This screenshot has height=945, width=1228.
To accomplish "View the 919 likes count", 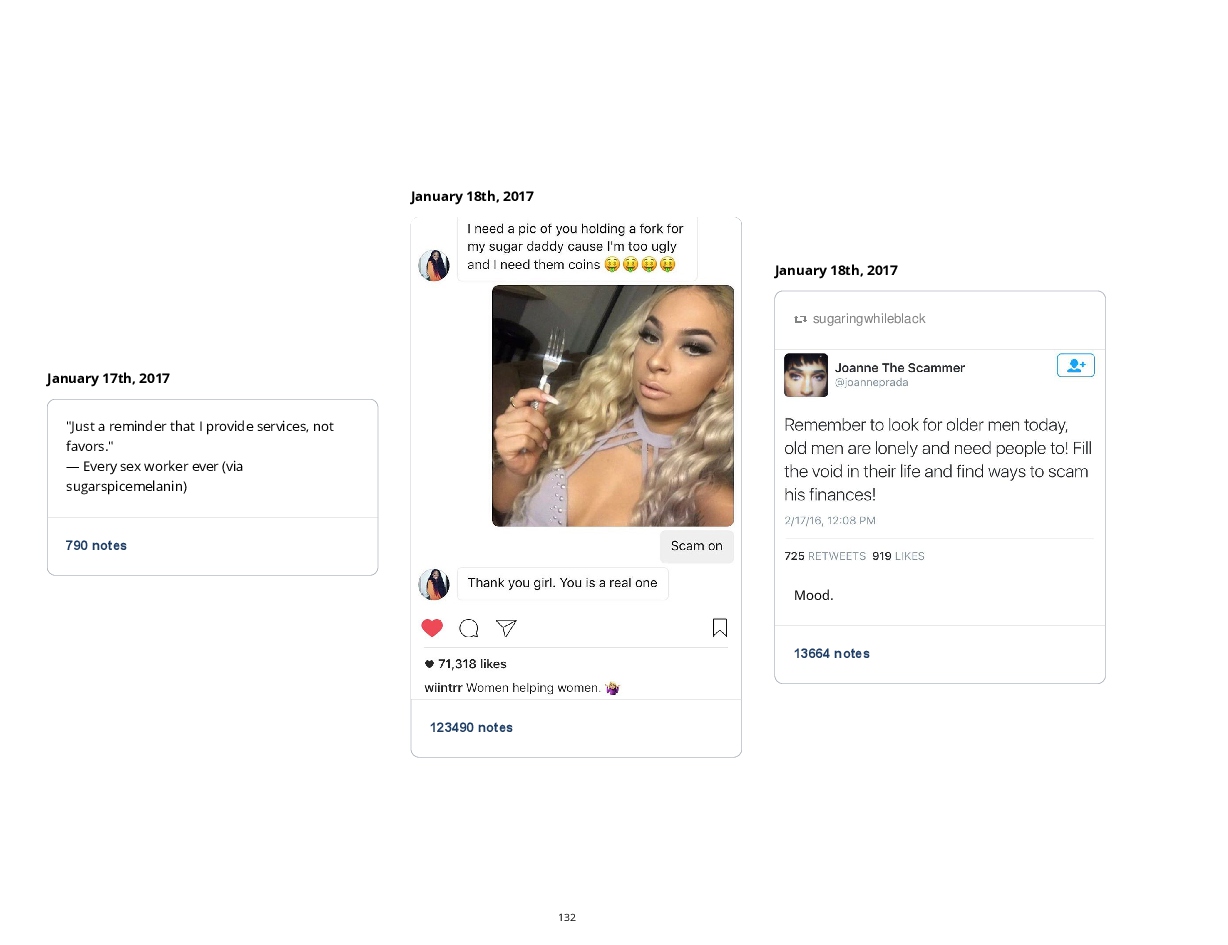I will (898, 556).
